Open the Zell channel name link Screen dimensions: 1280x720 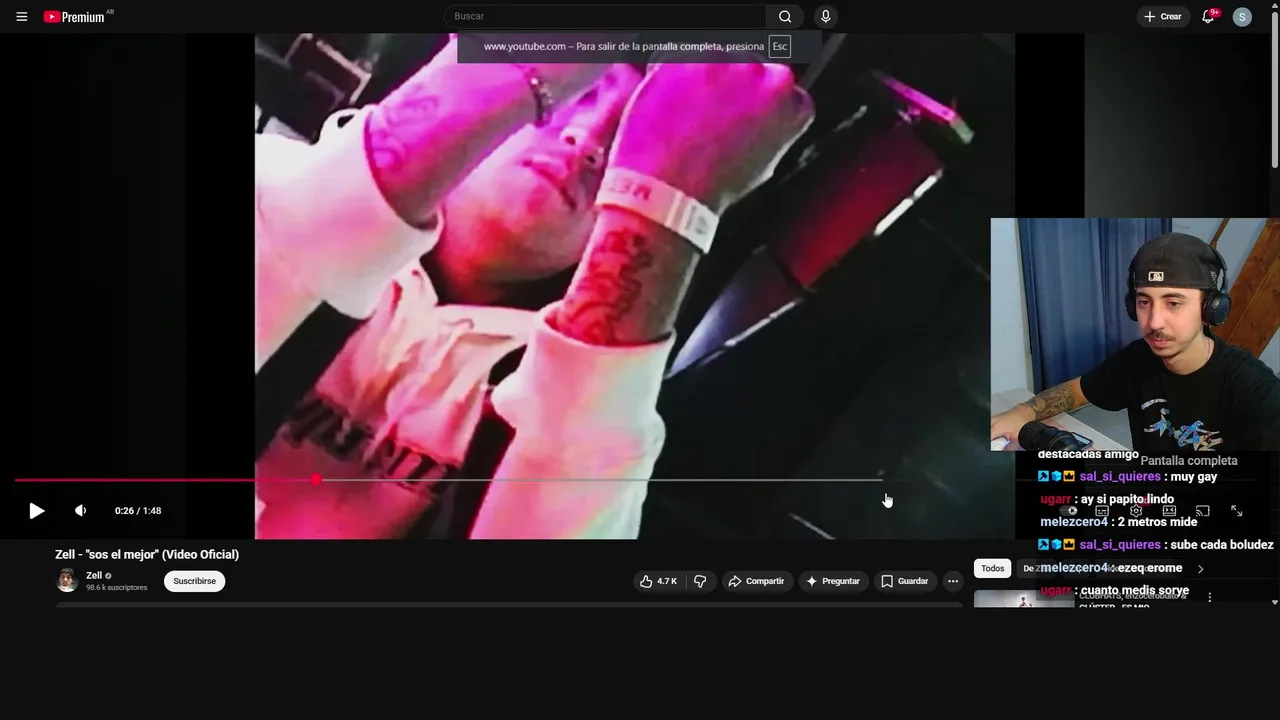pyautogui.click(x=94, y=576)
